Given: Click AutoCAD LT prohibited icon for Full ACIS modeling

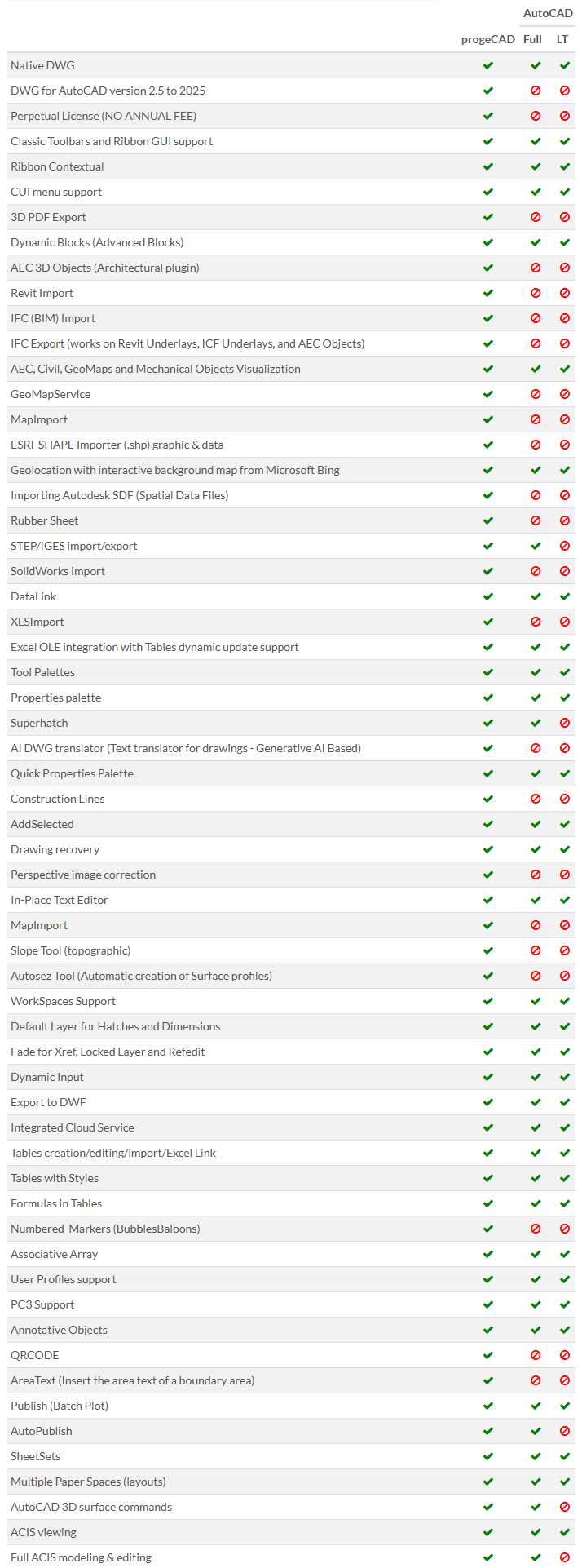Looking at the screenshot, I should click(564, 1557).
